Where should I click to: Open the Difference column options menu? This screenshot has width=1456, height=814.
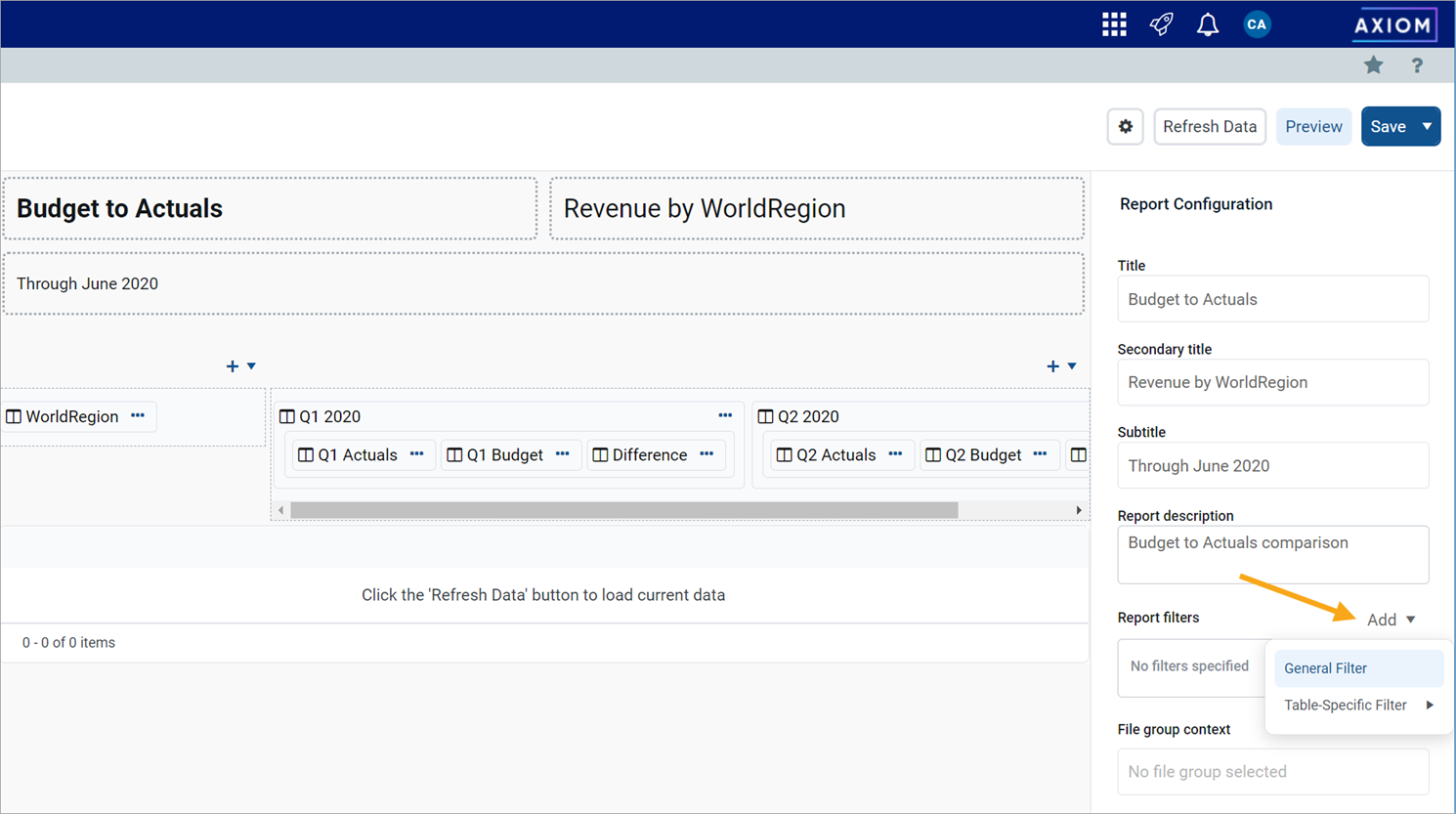point(707,454)
